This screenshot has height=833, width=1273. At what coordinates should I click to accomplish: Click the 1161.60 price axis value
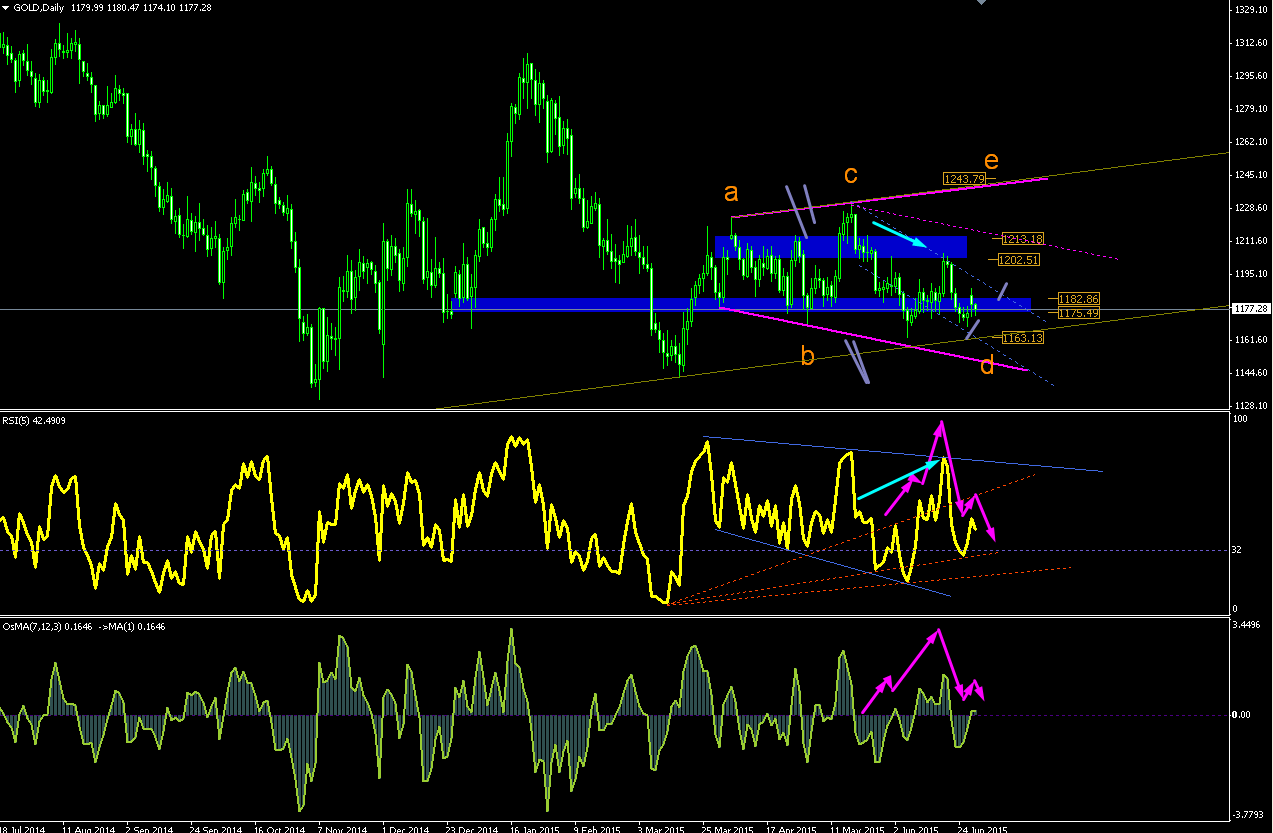pos(1253,340)
